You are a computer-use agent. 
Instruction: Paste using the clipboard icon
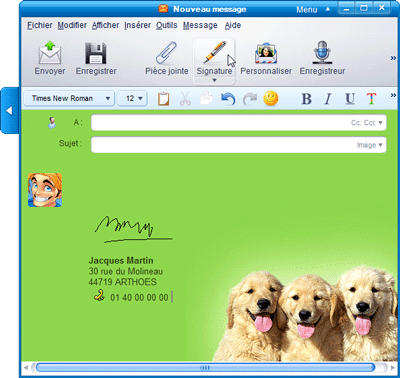pos(163,99)
